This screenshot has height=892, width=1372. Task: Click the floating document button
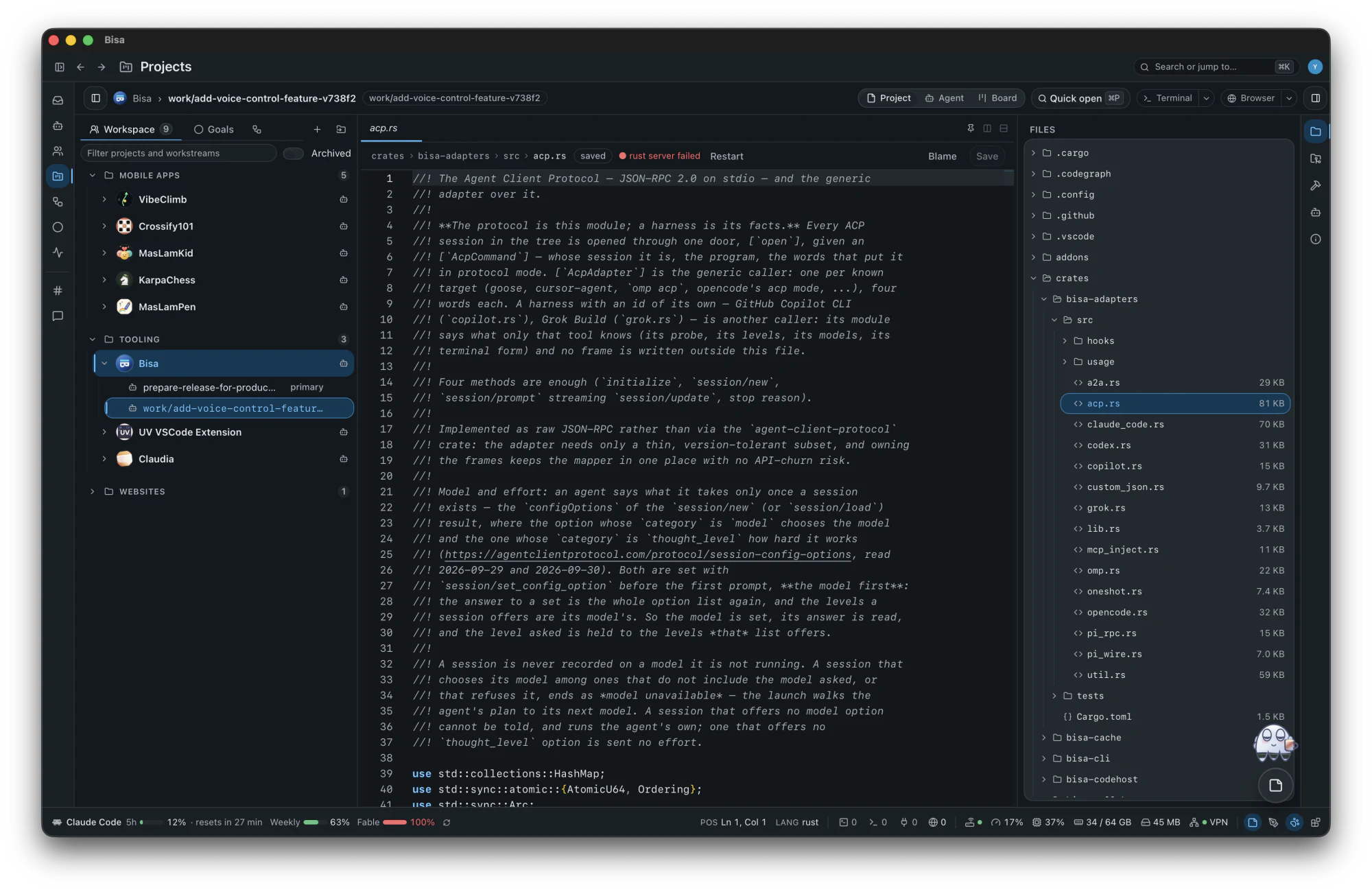[x=1275, y=786]
